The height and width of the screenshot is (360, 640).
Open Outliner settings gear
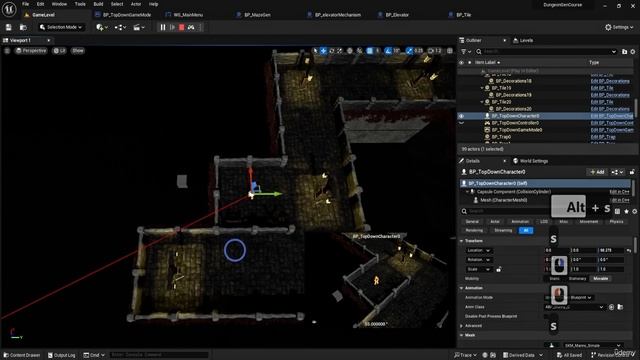coord(633,52)
